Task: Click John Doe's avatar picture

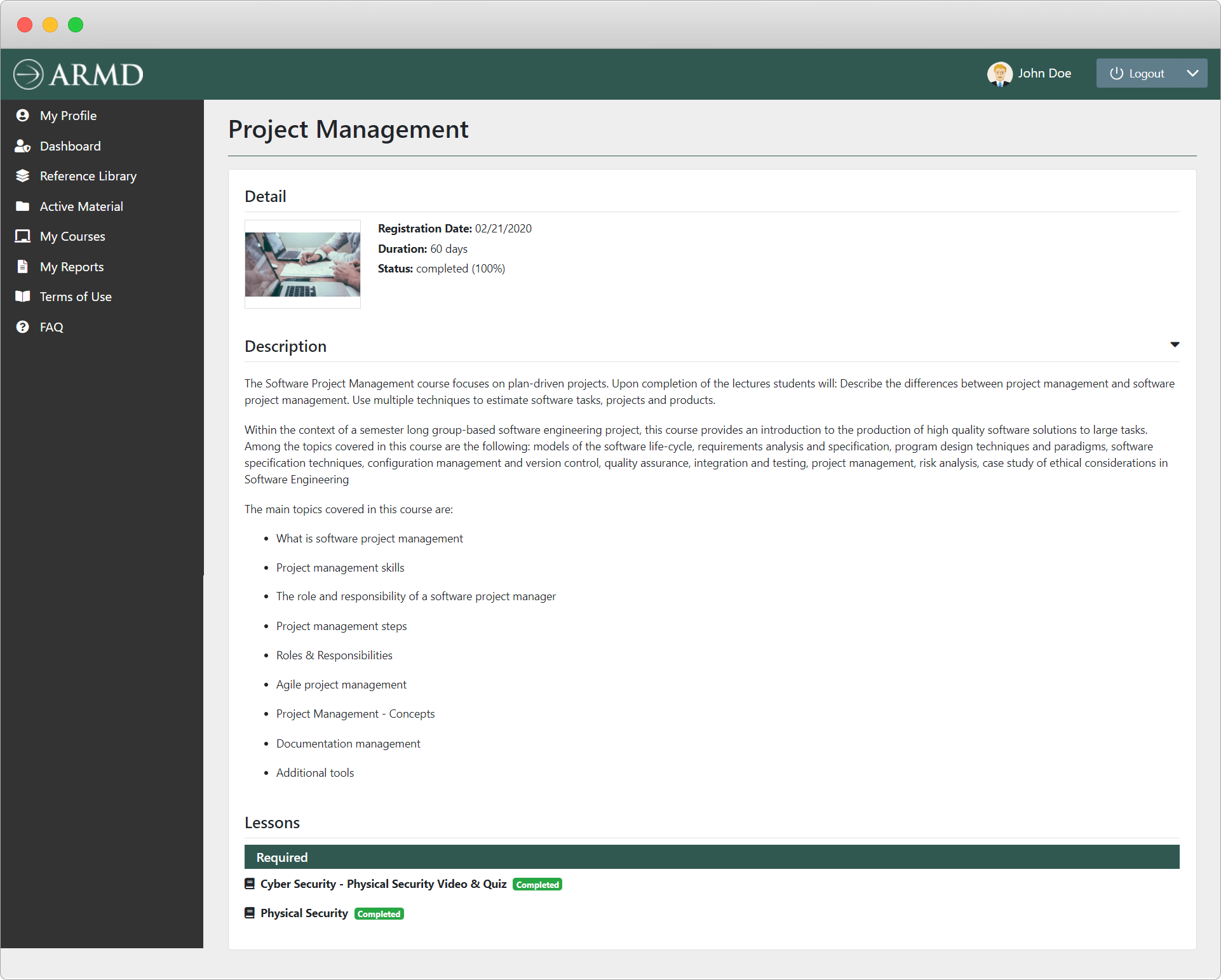Action: [1000, 74]
